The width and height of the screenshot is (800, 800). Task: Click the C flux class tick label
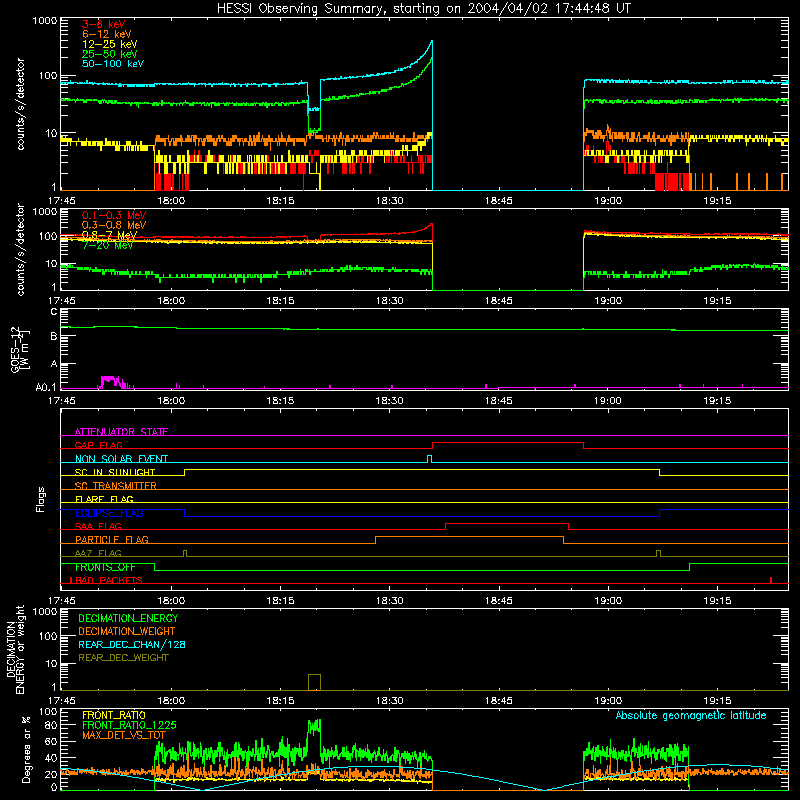coord(54,312)
